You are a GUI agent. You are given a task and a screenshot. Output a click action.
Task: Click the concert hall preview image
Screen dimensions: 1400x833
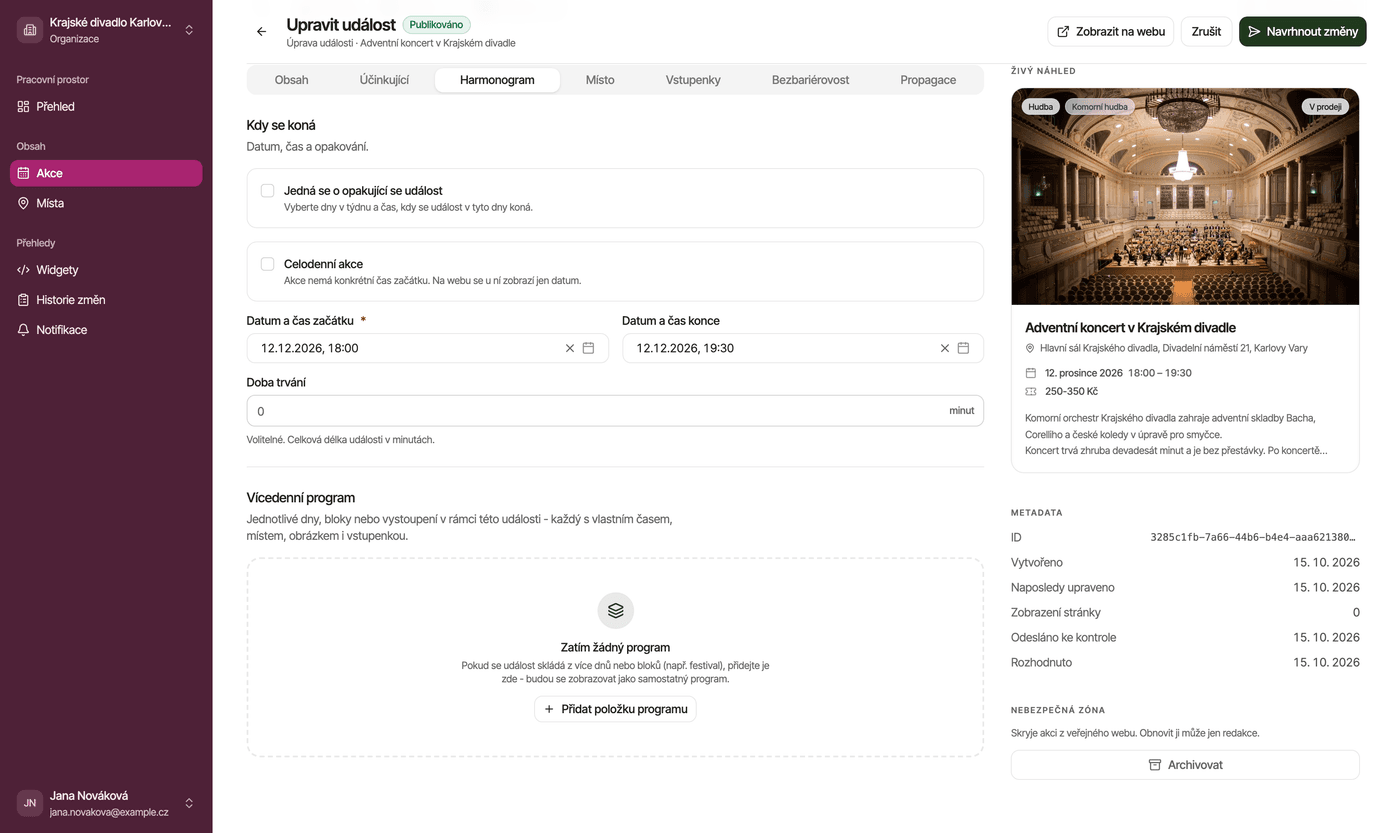pyautogui.click(x=1185, y=196)
